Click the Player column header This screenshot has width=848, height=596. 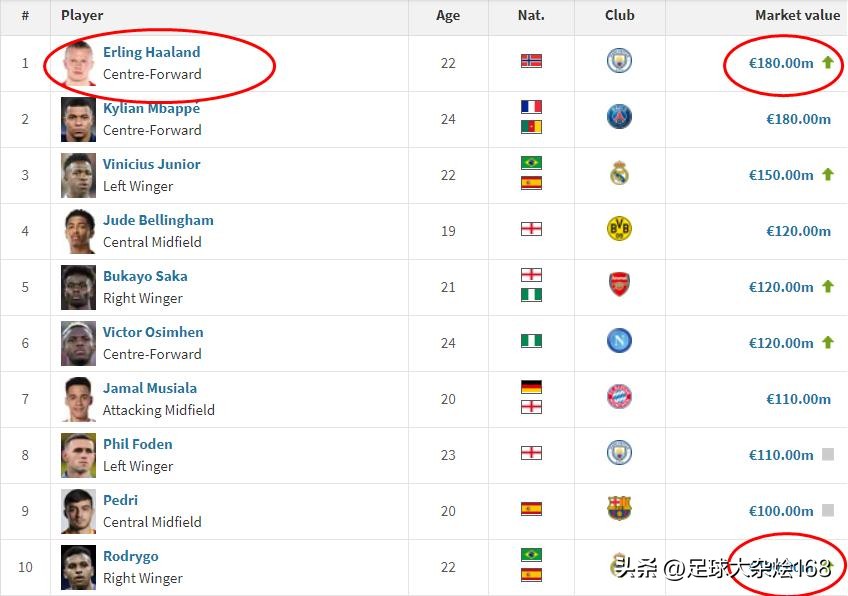coord(82,16)
